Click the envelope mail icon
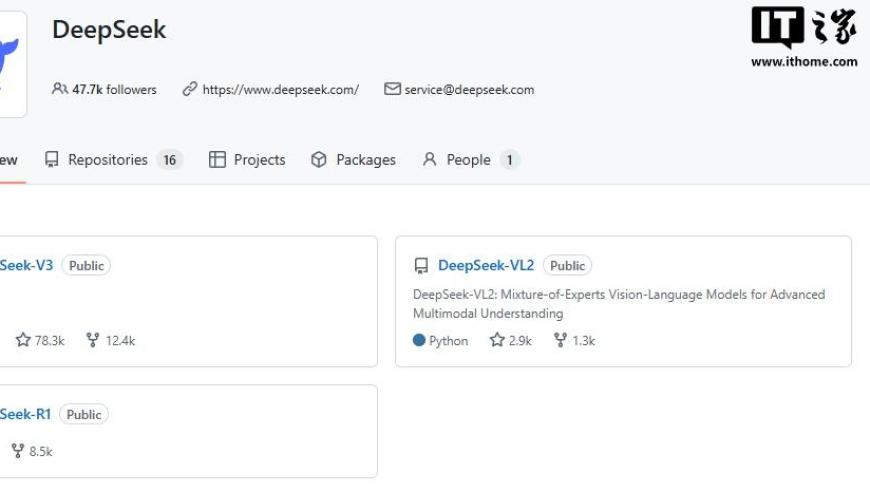 pyautogui.click(x=392, y=89)
